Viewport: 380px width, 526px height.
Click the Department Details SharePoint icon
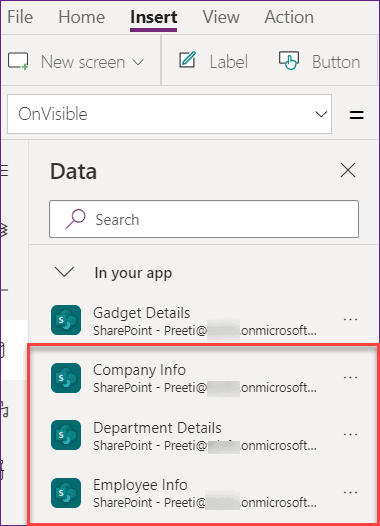coord(66,435)
